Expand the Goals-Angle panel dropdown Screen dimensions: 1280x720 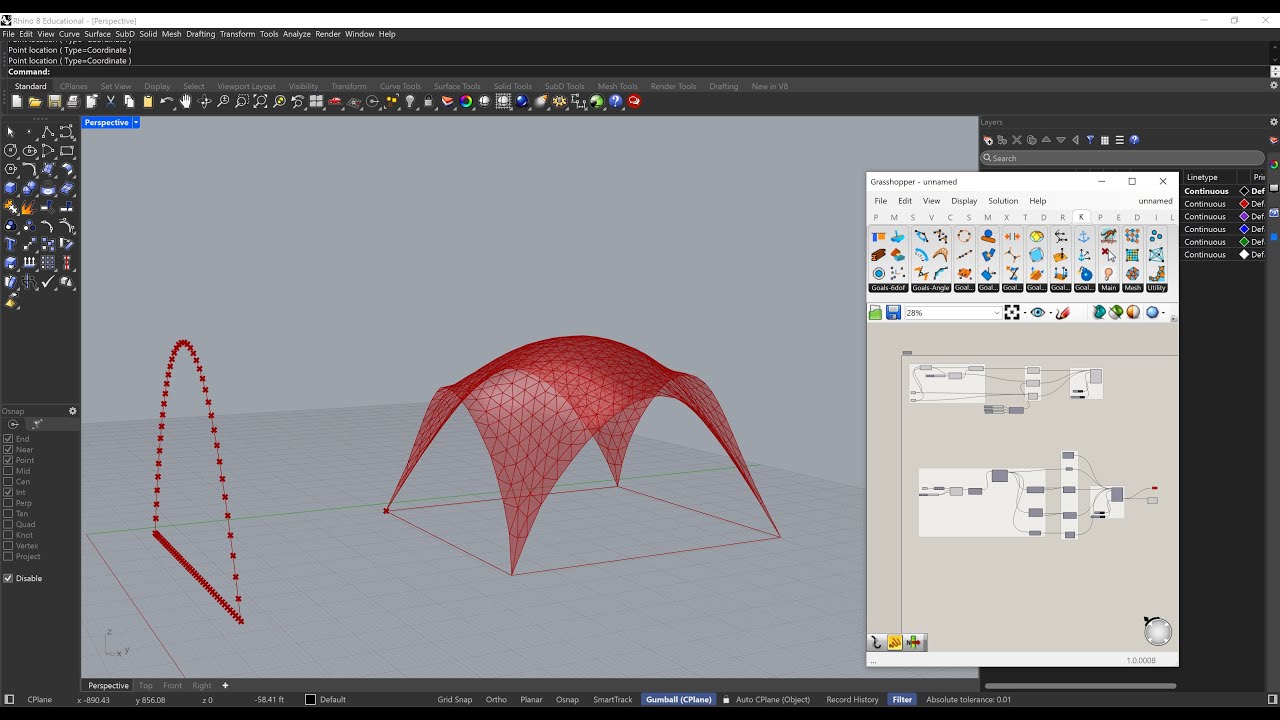pyautogui.click(x=931, y=288)
